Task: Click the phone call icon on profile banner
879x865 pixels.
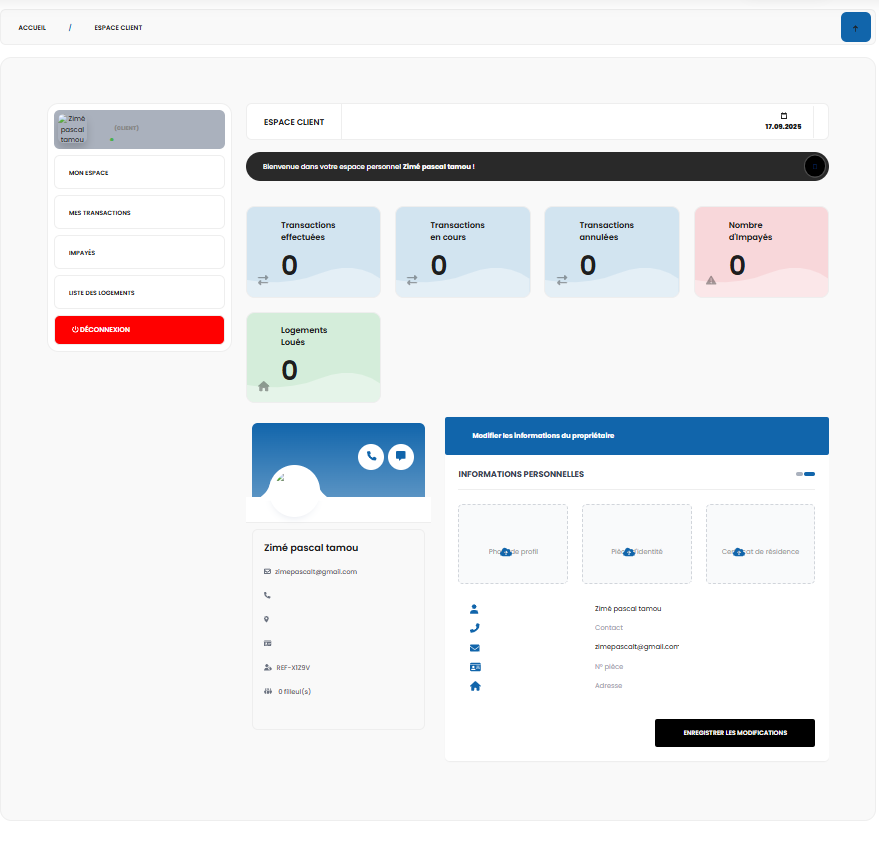Action: pyautogui.click(x=371, y=456)
